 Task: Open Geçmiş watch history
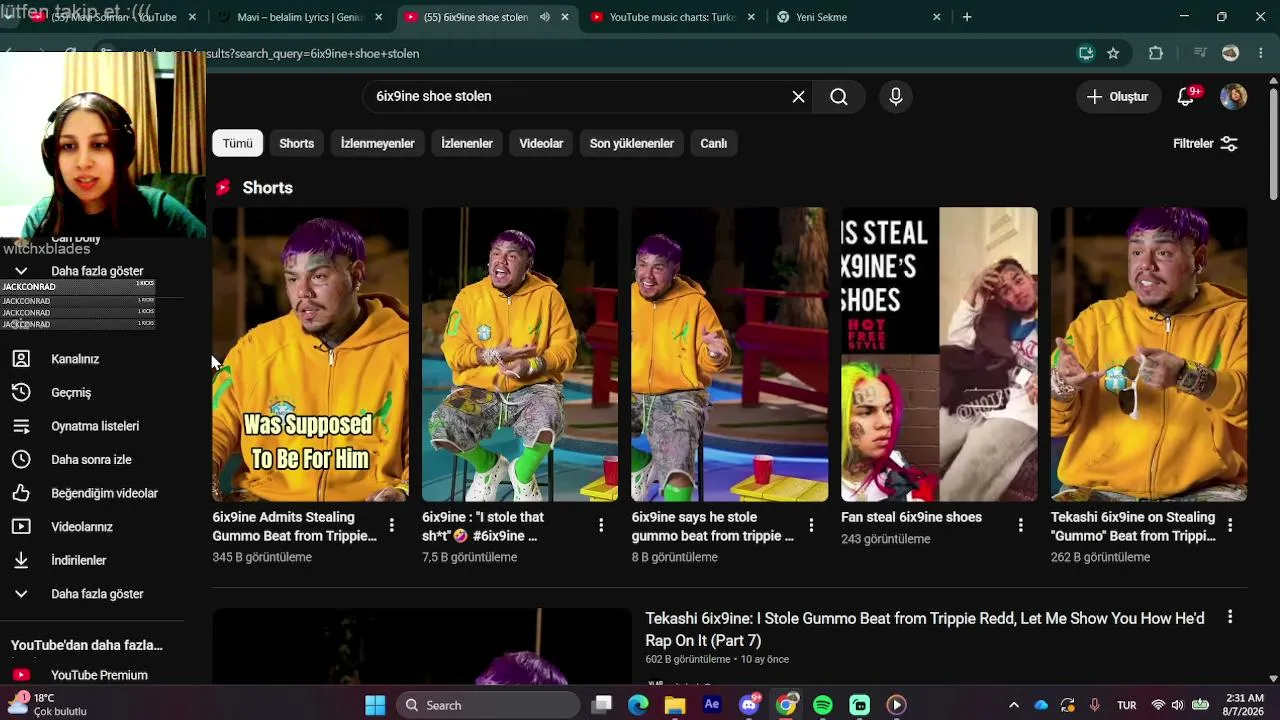(71, 393)
